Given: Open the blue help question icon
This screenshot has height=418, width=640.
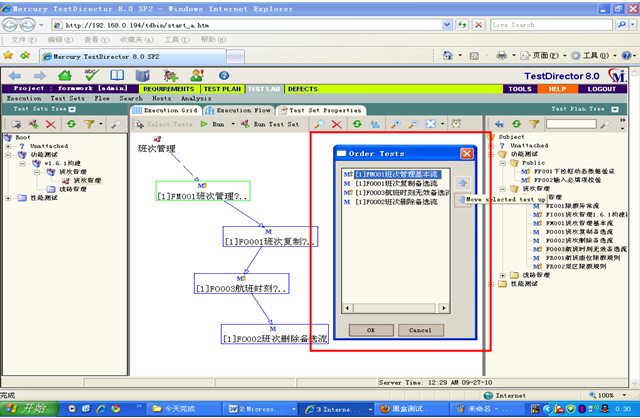Looking at the screenshot, I should point(224,76).
